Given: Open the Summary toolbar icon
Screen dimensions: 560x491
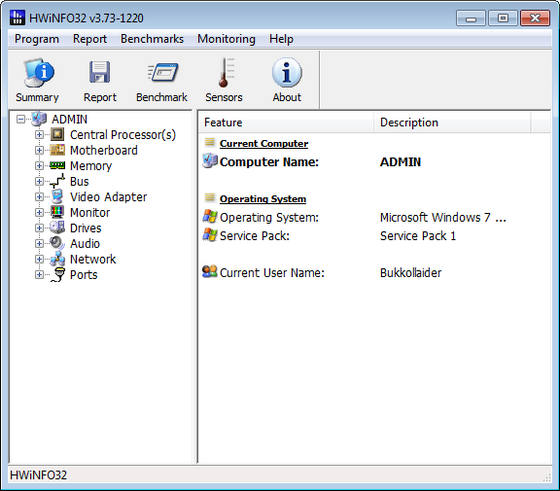Looking at the screenshot, I should click(x=38, y=73).
